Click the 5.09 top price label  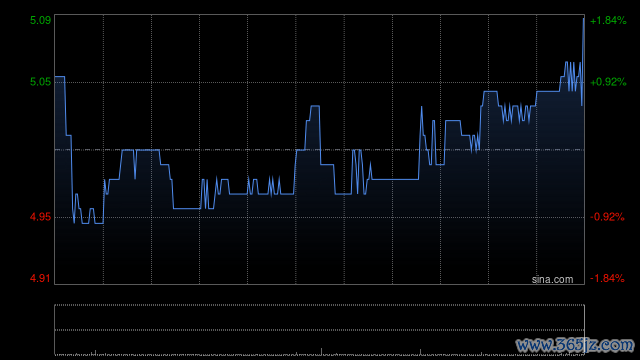coord(40,20)
